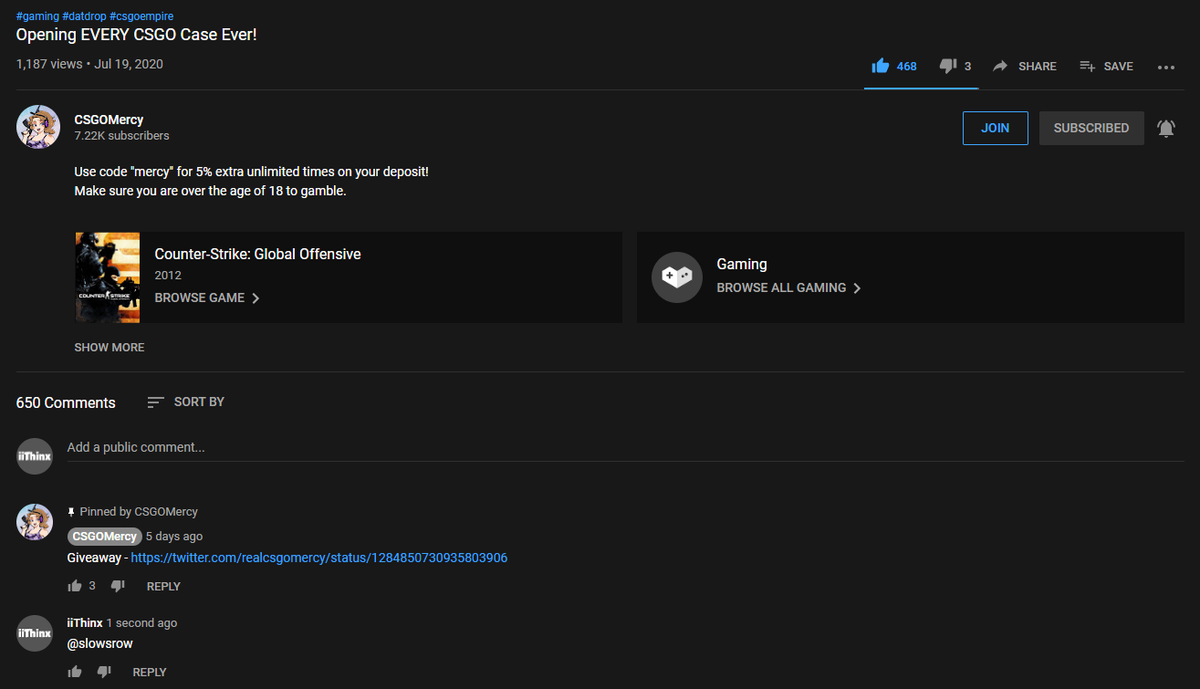This screenshot has width=1200, height=689.
Task: Open the Twitter giveaway link
Action: (x=319, y=558)
